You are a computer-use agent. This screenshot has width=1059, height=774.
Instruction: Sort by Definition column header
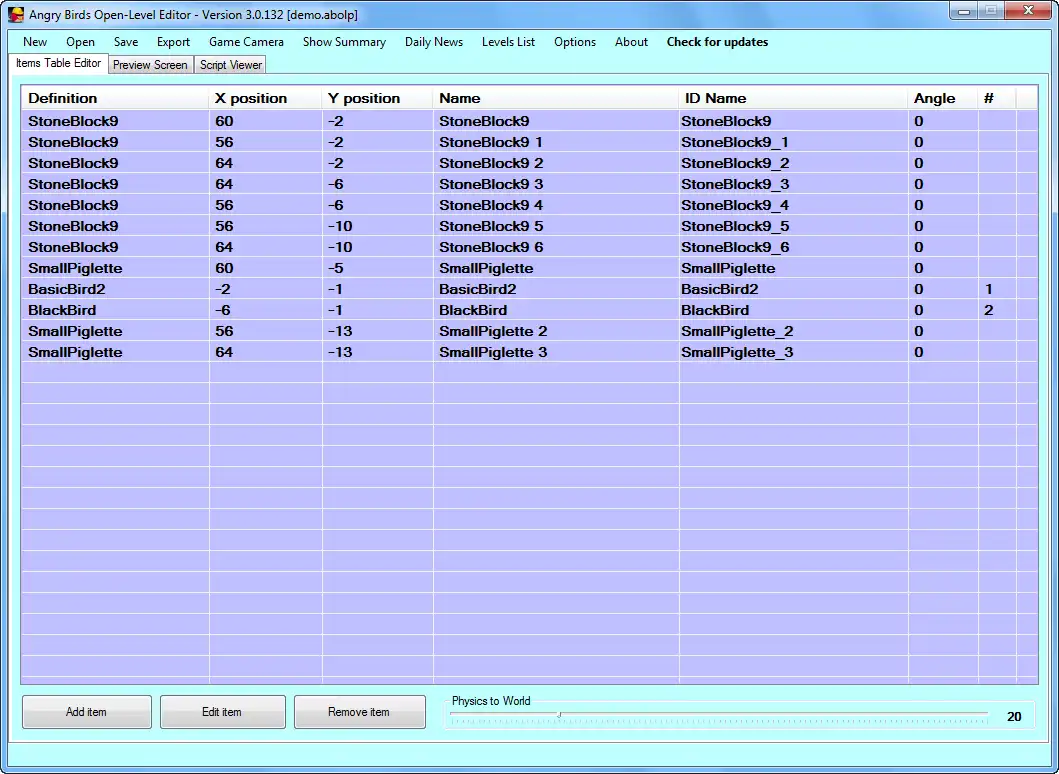point(115,98)
